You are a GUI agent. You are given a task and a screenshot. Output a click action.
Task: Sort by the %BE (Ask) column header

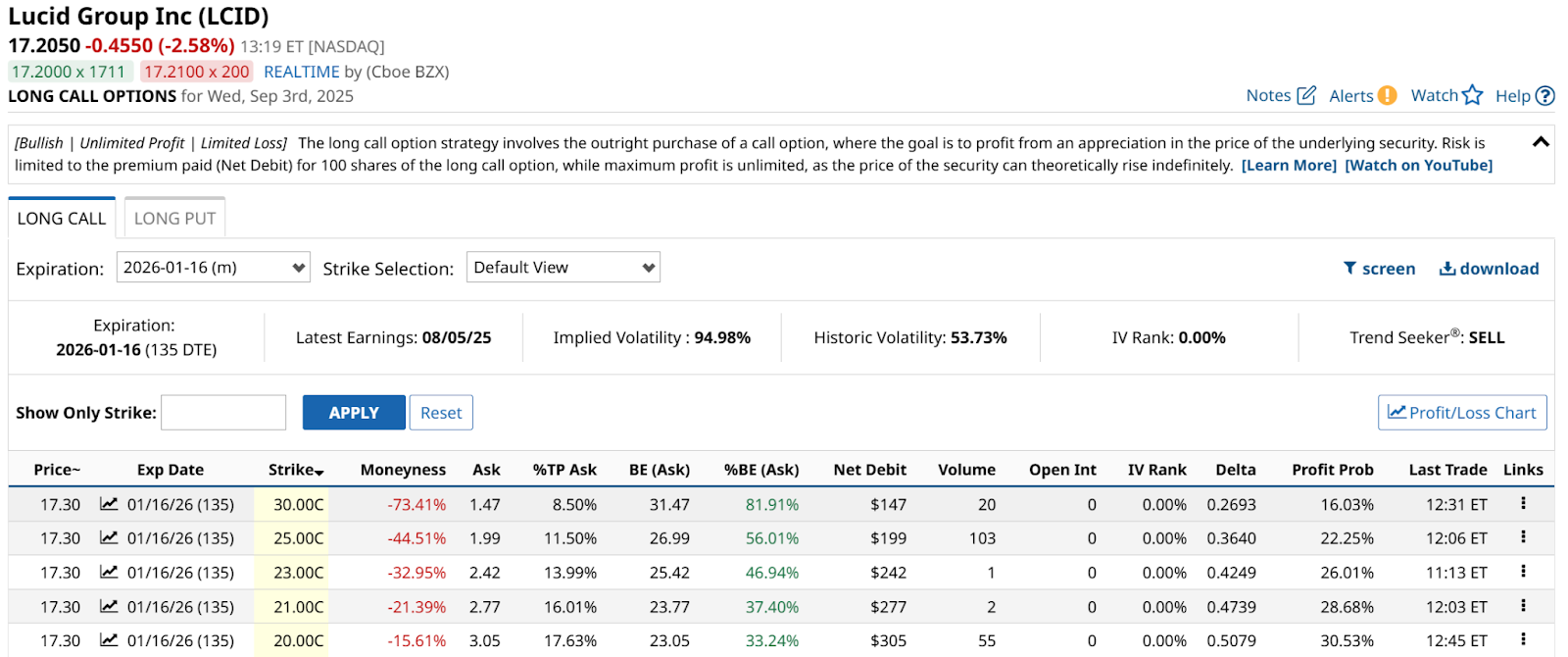click(761, 470)
